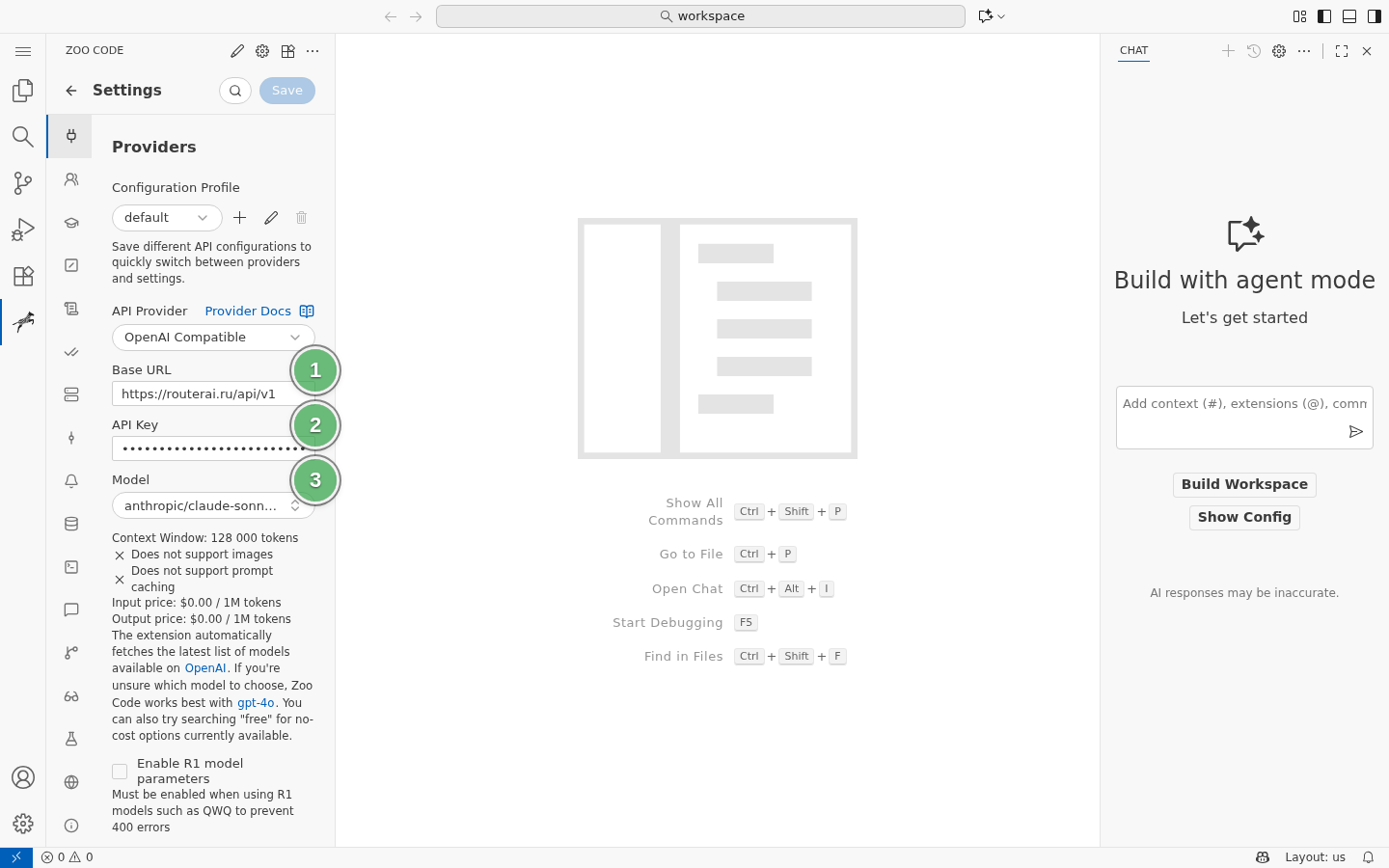Rename the default configuration profile

271,218
